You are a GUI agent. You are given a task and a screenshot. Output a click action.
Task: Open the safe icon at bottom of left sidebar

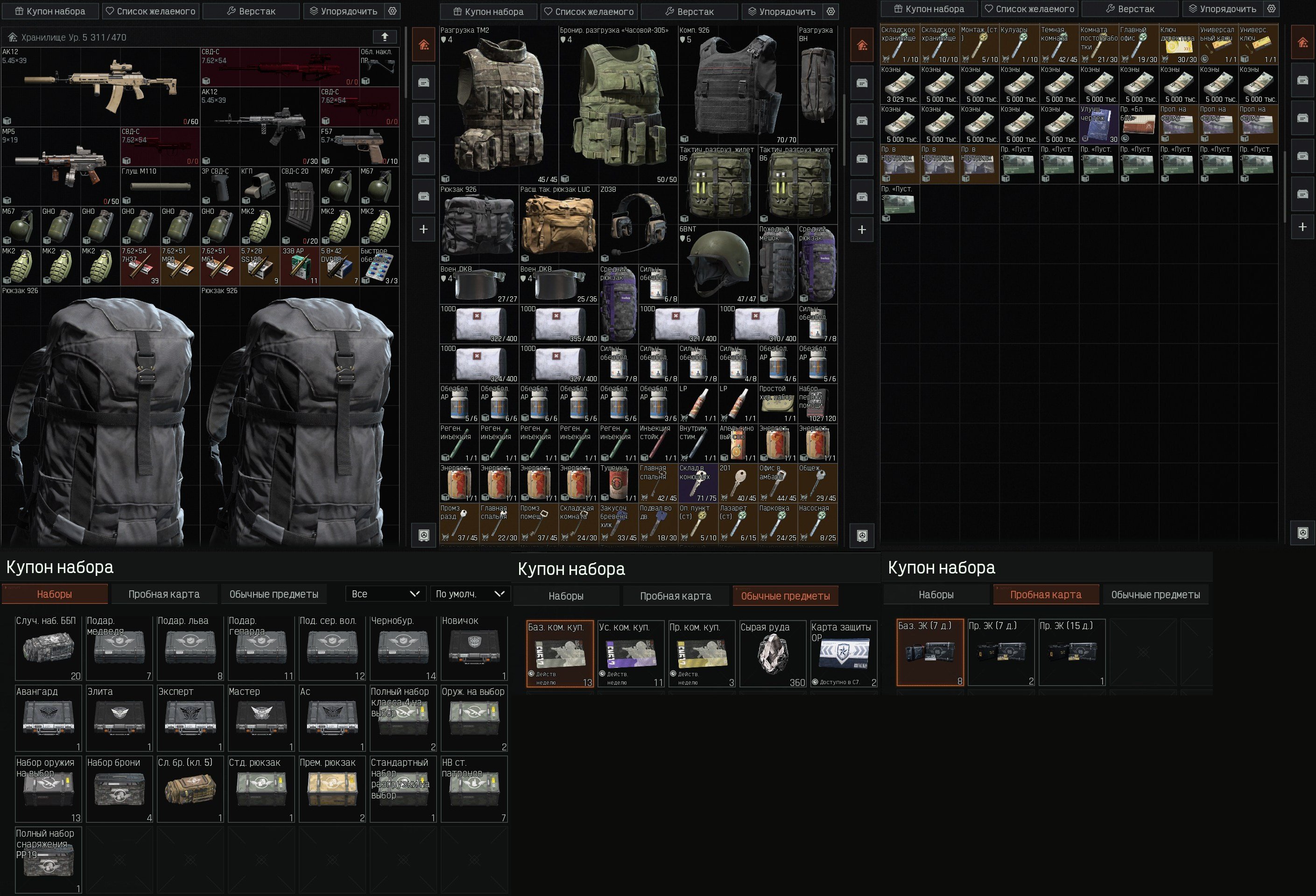423,535
